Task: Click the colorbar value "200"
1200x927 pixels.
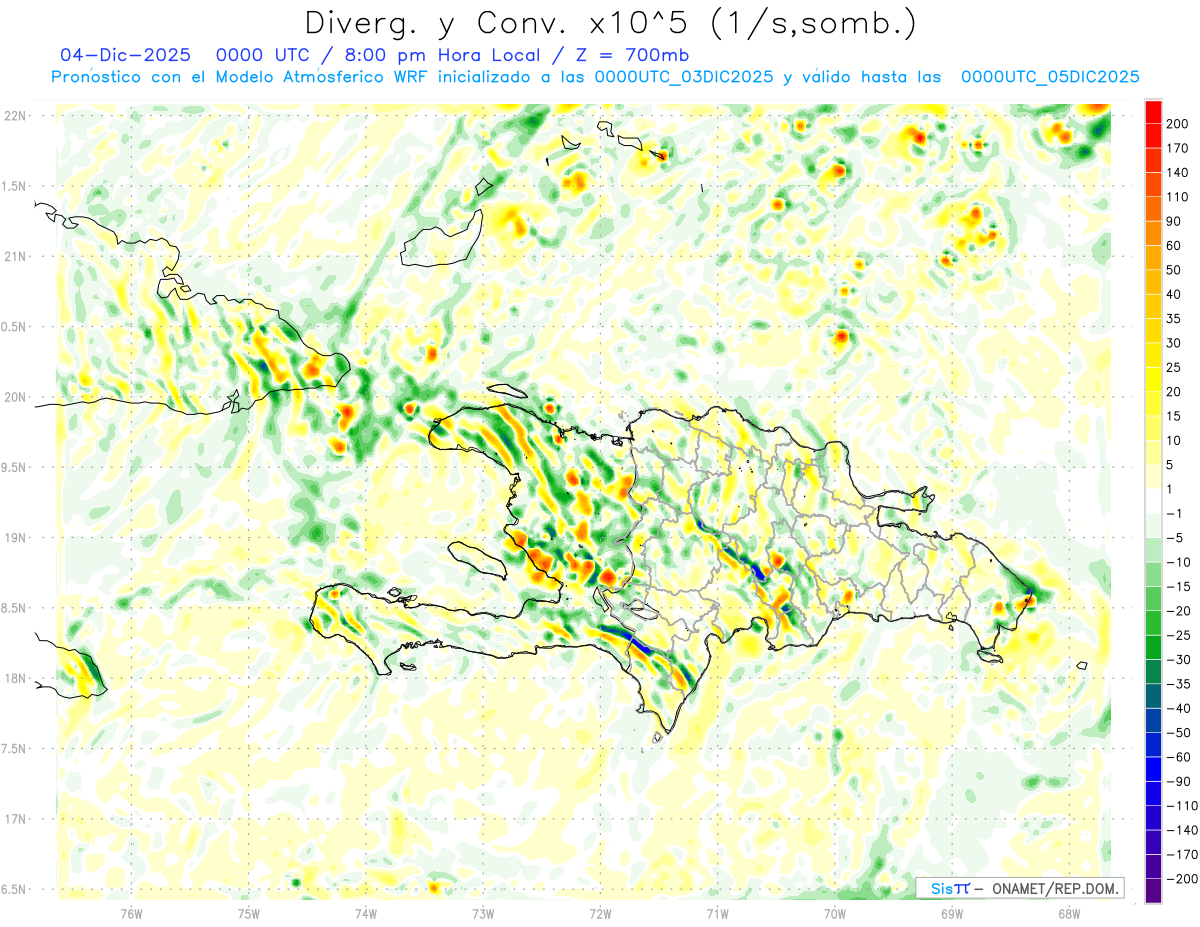Action: click(1178, 124)
